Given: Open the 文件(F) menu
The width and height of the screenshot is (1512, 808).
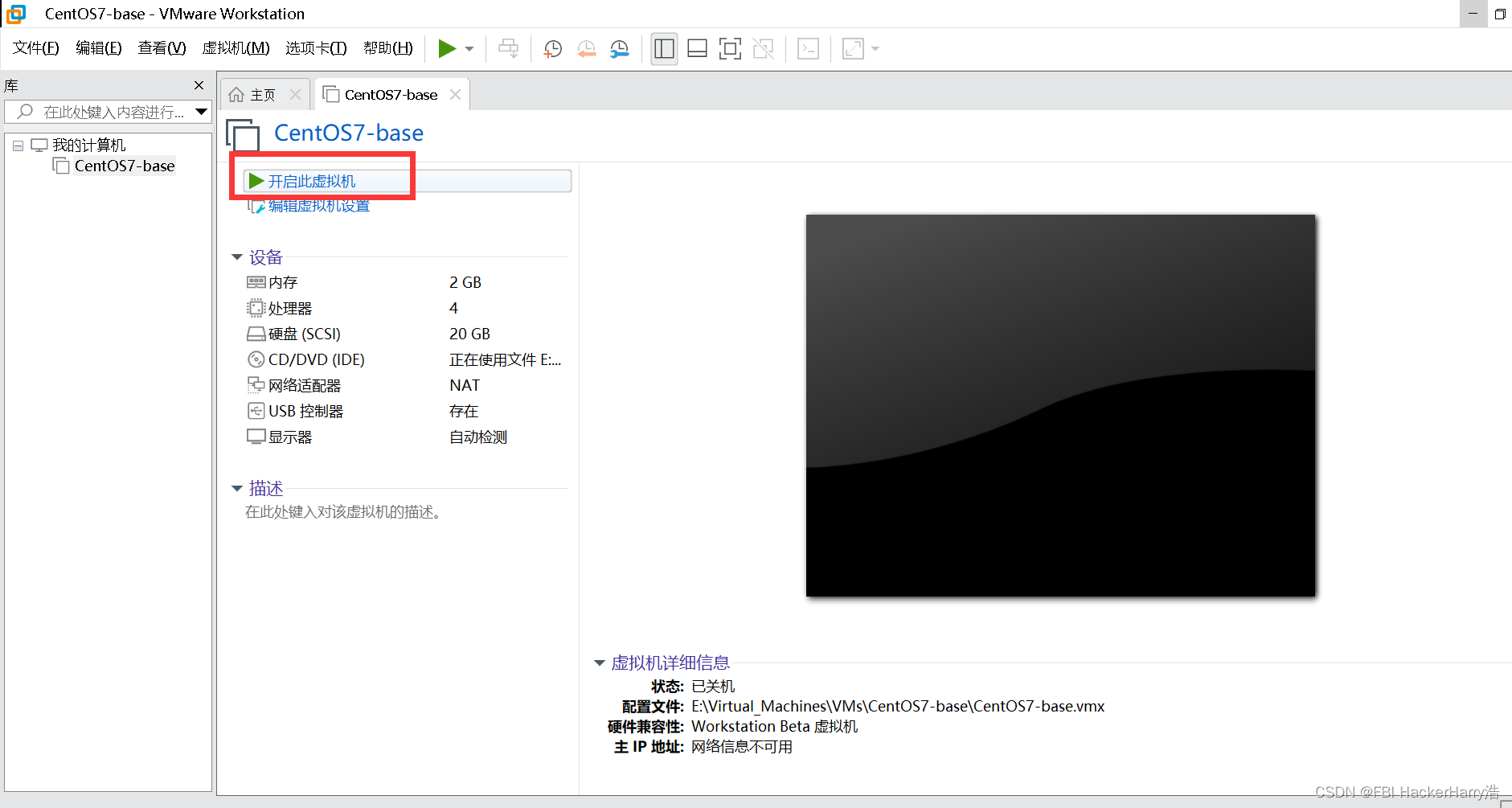Looking at the screenshot, I should coord(36,48).
